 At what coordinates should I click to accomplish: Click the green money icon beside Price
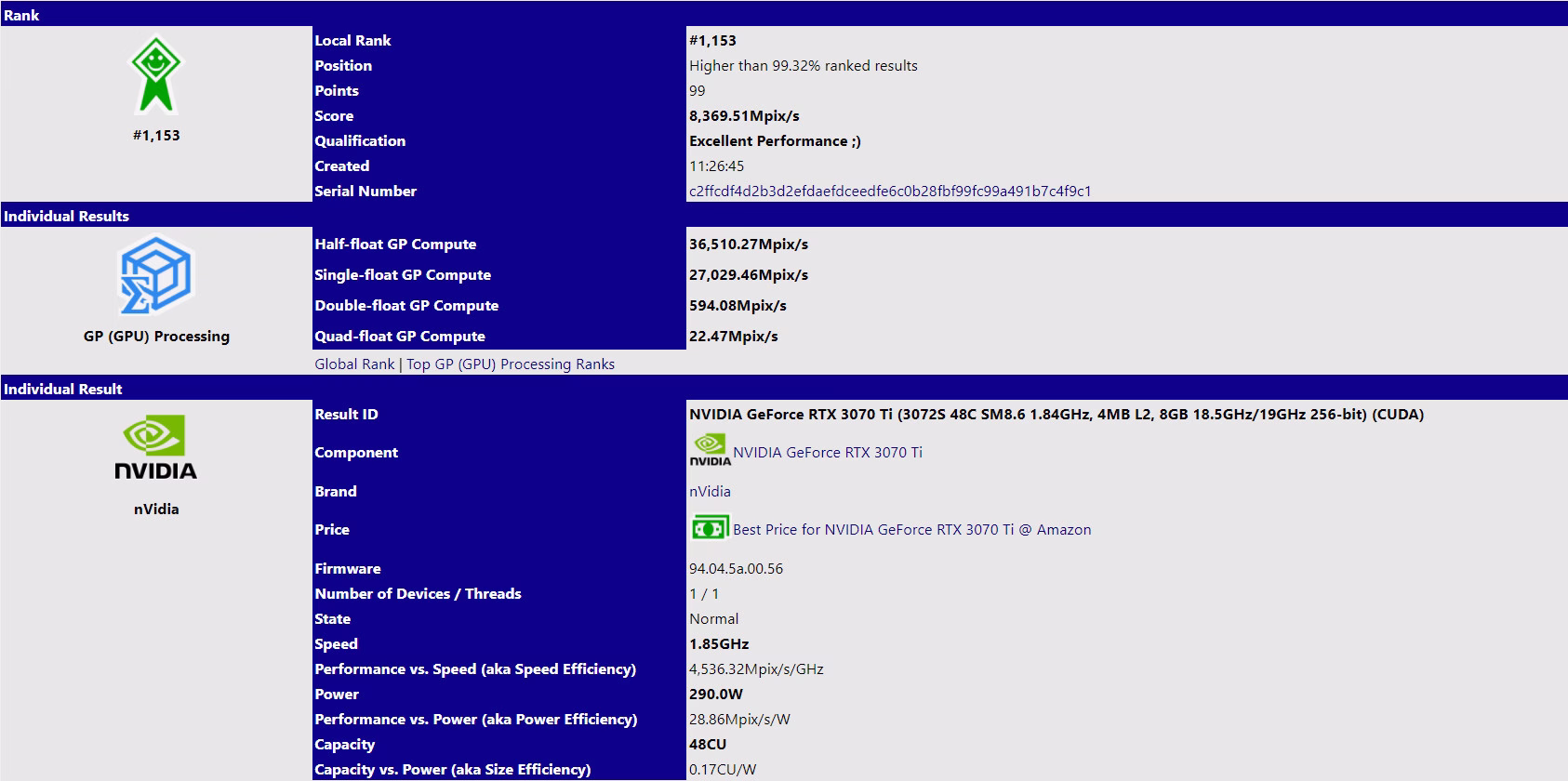[710, 528]
